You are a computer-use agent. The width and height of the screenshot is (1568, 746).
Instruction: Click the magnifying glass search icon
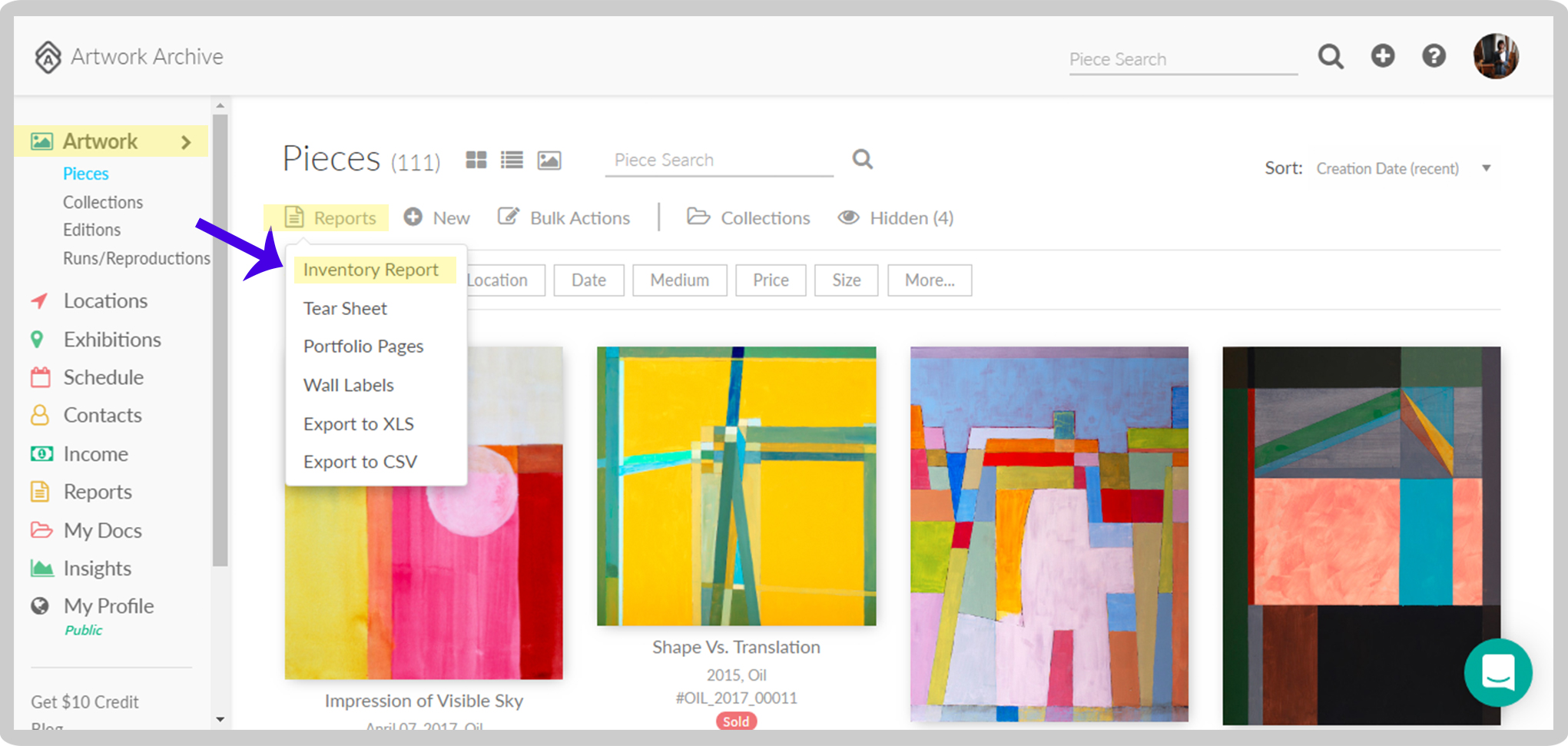point(1331,56)
